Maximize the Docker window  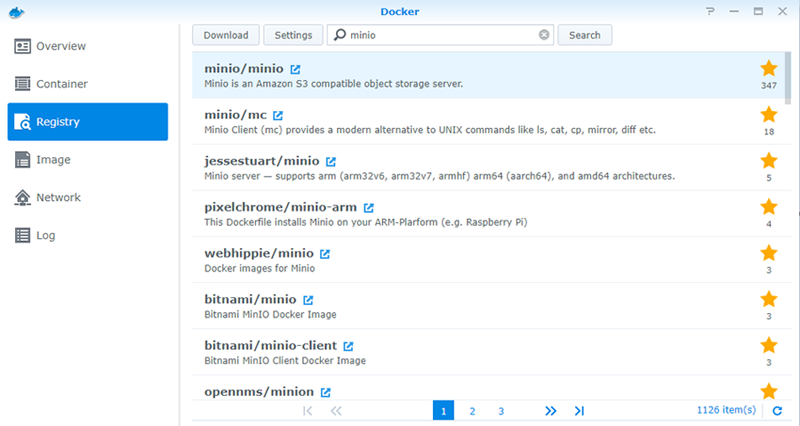click(758, 11)
